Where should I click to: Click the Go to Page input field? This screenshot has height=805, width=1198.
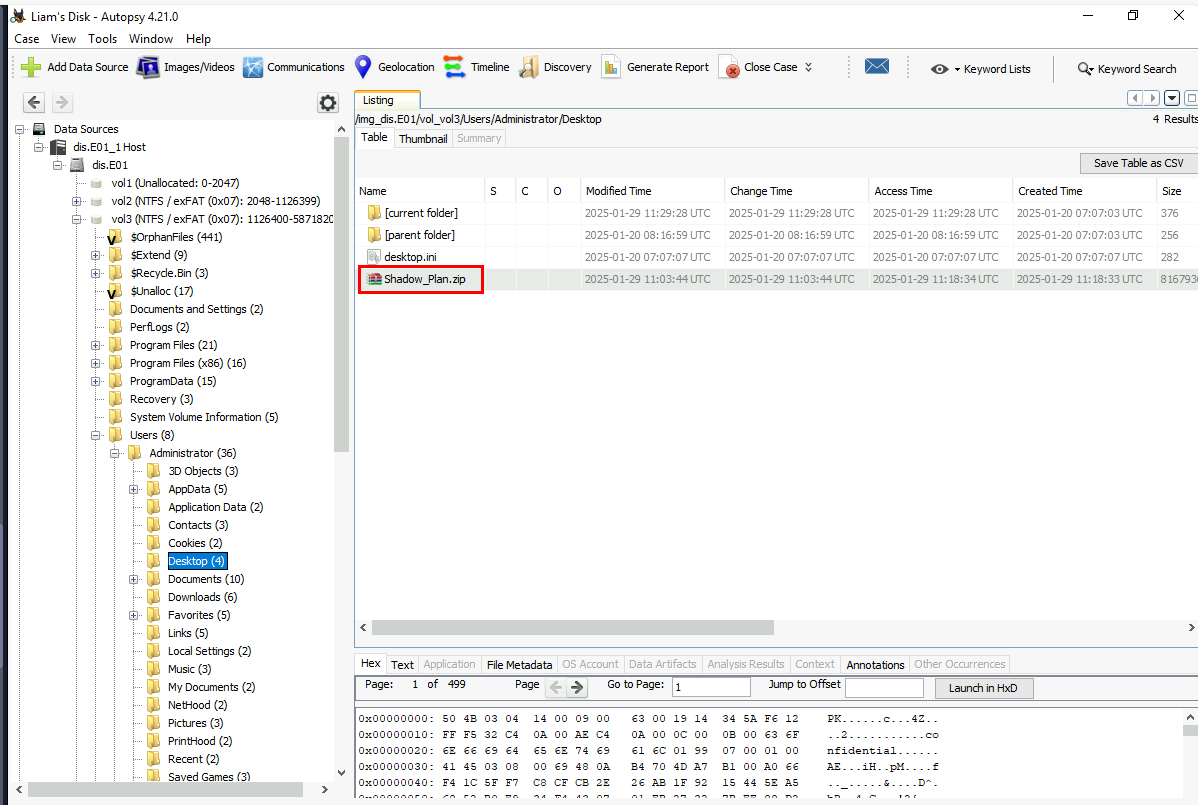(x=711, y=688)
